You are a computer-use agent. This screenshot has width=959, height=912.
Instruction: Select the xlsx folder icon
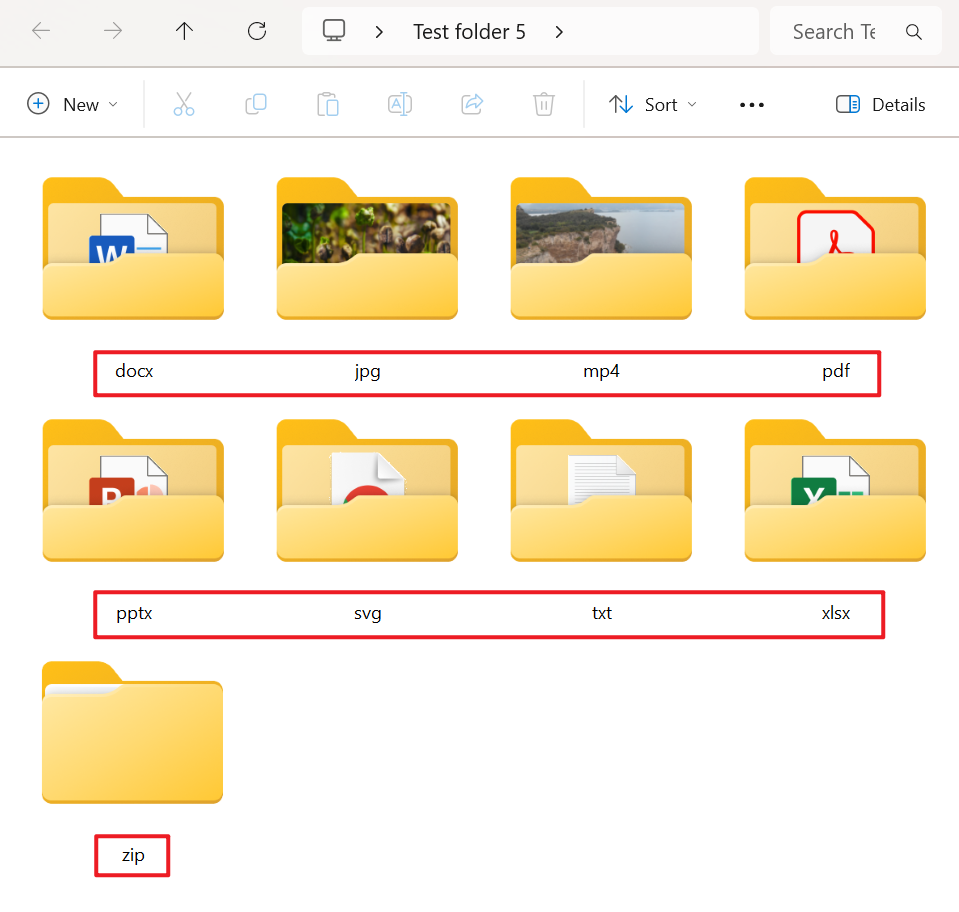point(835,490)
